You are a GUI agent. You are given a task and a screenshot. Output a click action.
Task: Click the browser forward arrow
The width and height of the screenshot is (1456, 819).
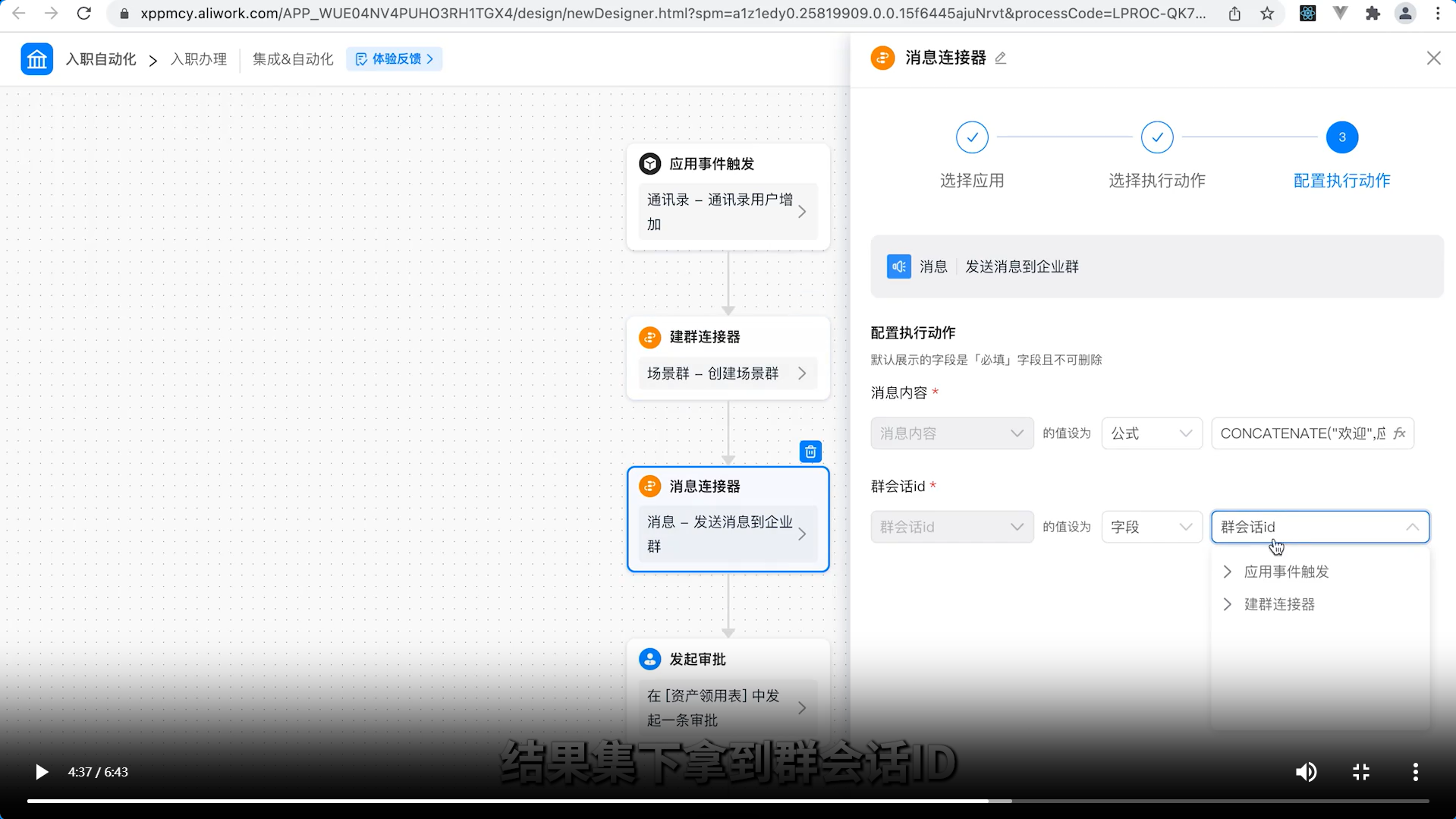pos(51,14)
